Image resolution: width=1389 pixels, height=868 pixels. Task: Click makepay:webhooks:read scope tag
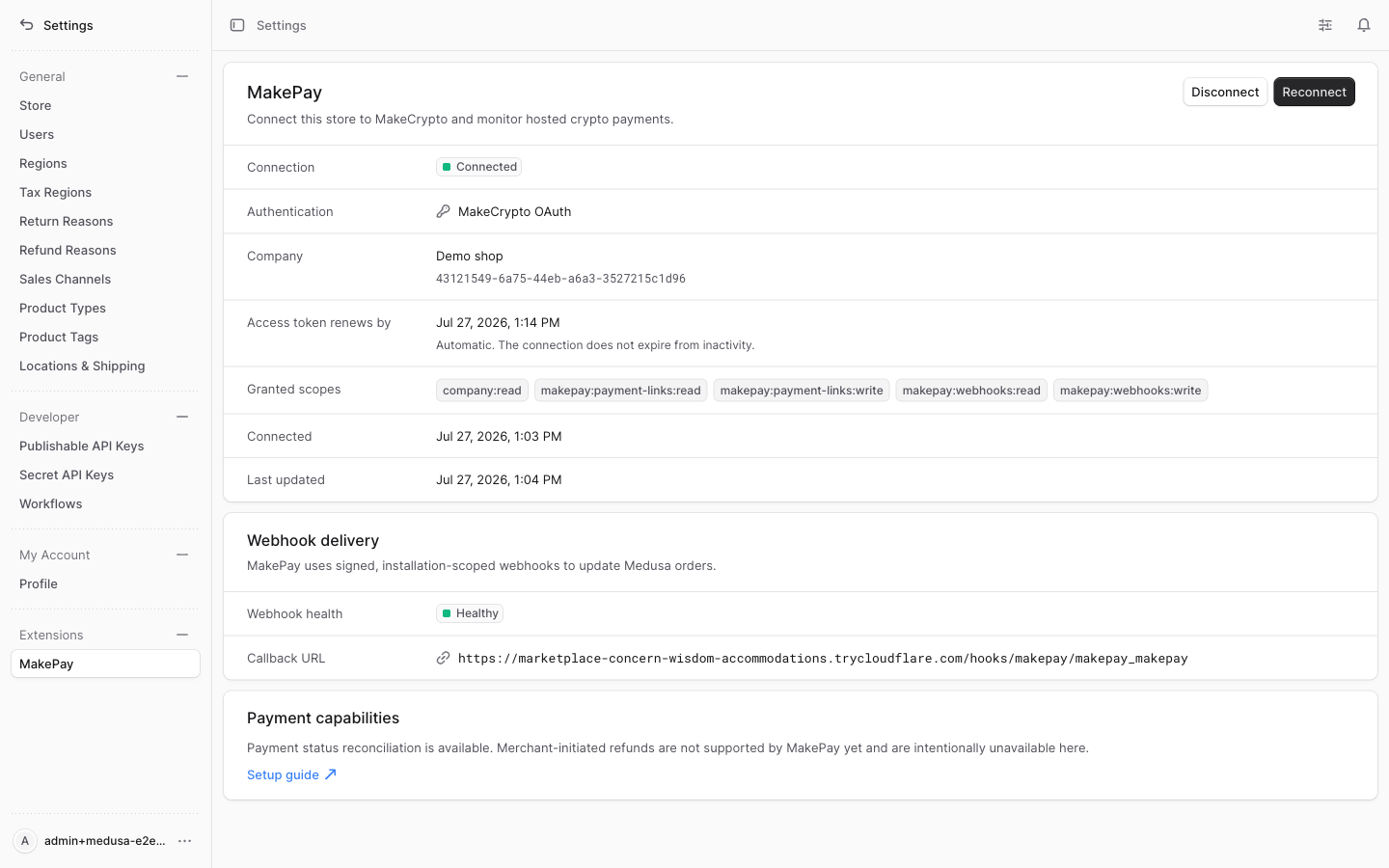(x=971, y=391)
